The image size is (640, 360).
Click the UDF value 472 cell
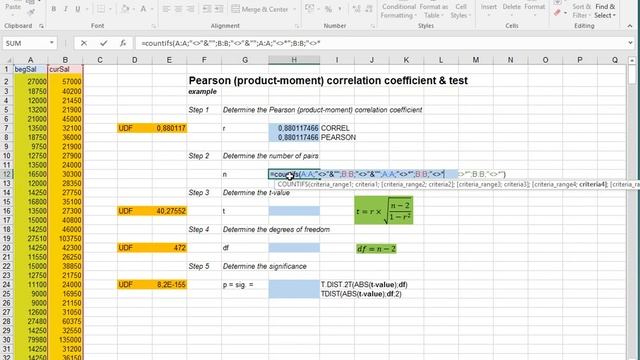[169, 248]
